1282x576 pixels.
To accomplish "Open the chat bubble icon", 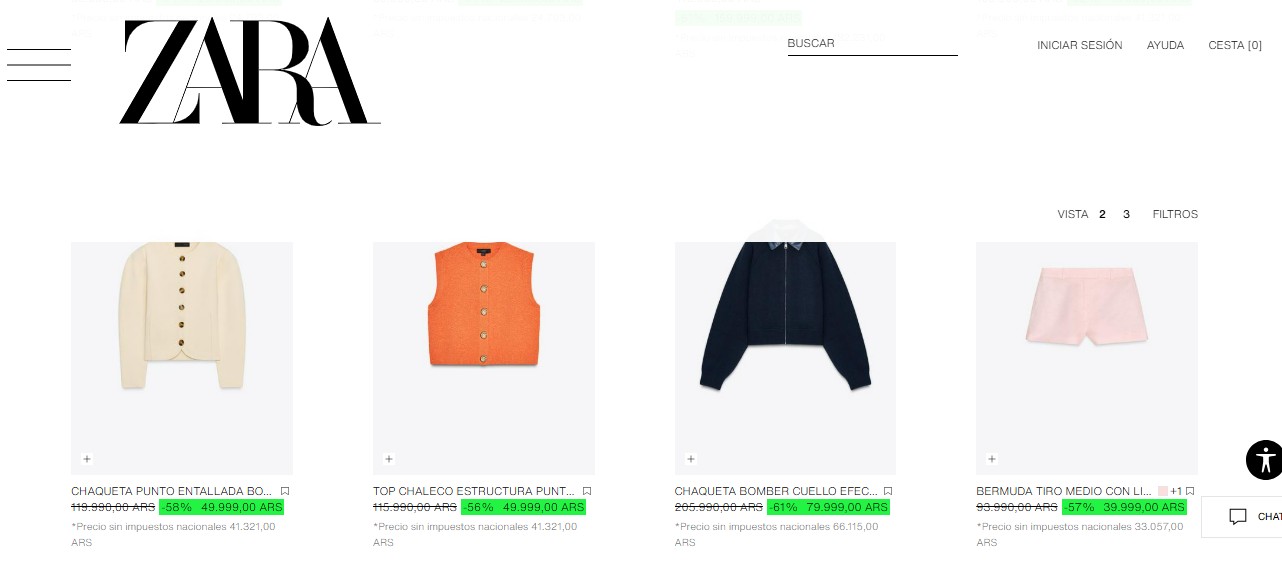I will 1238,517.
